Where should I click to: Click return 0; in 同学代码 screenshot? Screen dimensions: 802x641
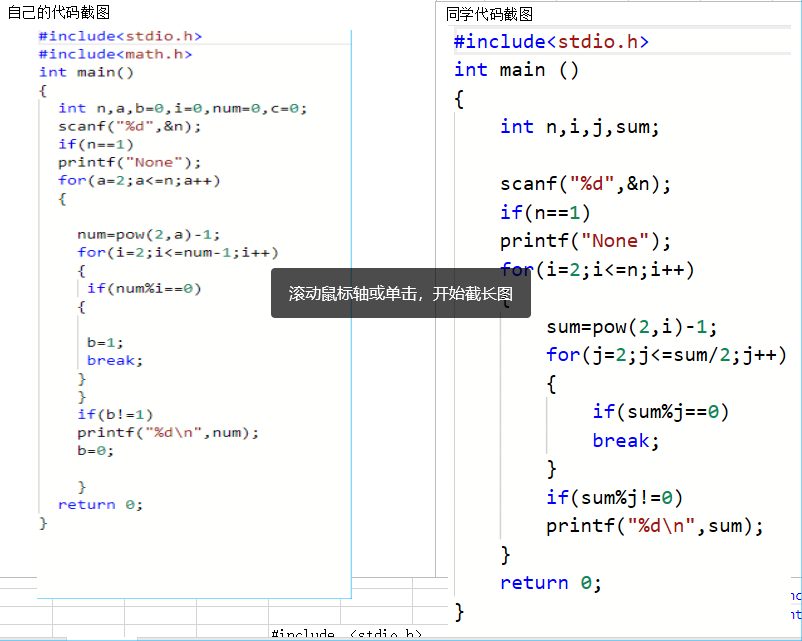(551, 583)
